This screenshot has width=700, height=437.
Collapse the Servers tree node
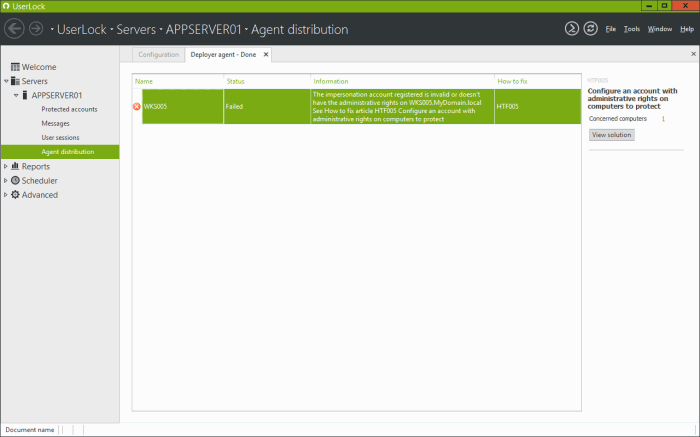coord(6,81)
